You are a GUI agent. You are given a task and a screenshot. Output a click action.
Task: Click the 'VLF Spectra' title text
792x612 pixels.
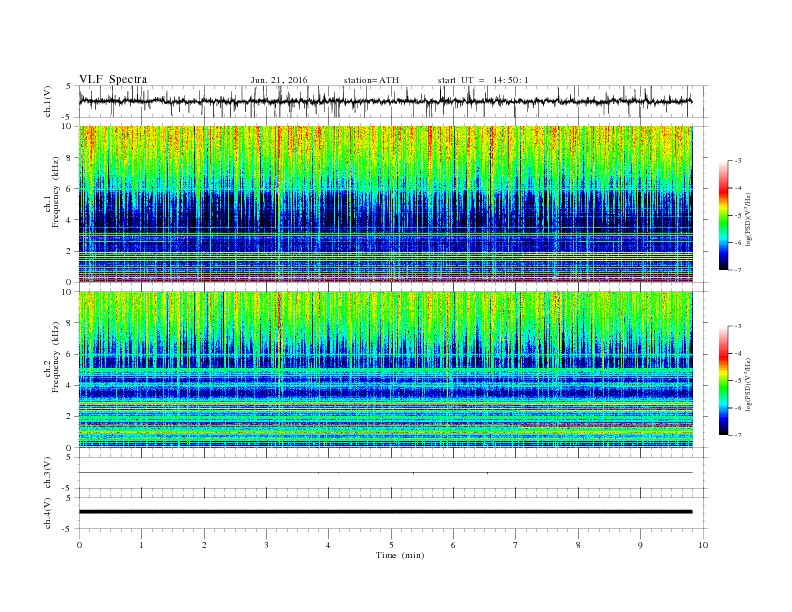(113, 79)
